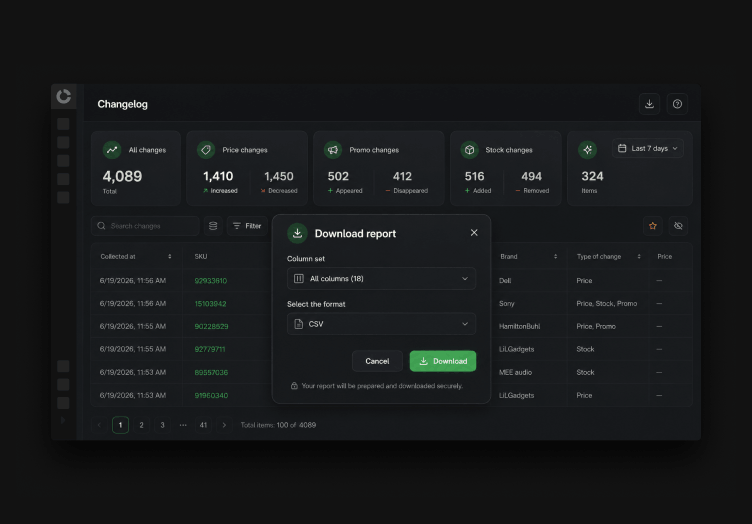752x524 pixels.
Task: Close the Download report dialog
Action: coord(474,233)
